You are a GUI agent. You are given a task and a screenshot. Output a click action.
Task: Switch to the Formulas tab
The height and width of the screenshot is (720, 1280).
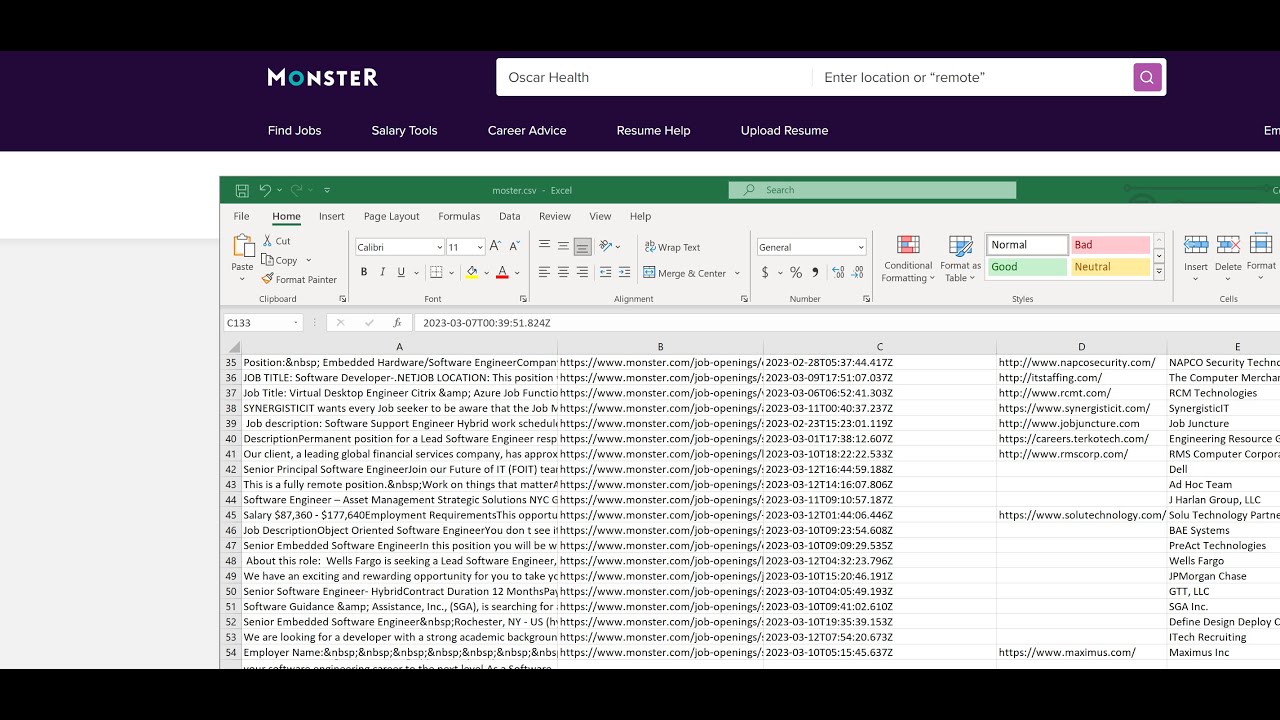pyautogui.click(x=459, y=216)
